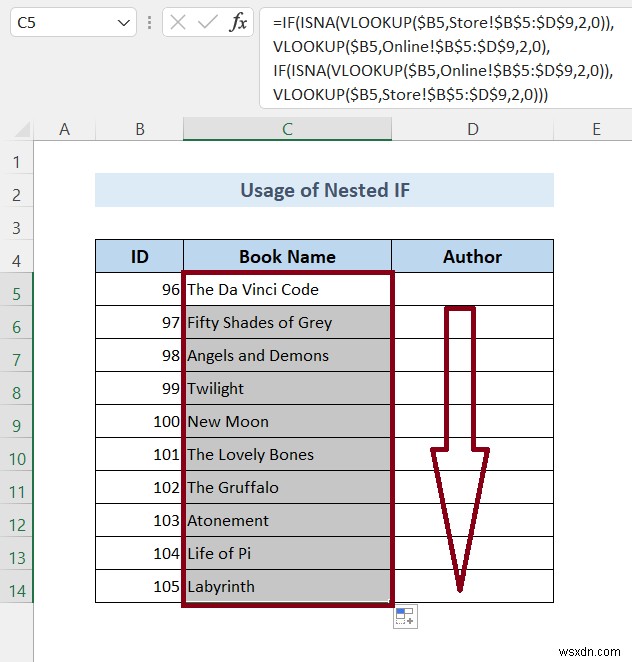The image size is (632, 662).
Task: Click ID cell with value 98
Action: (x=139, y=355)
